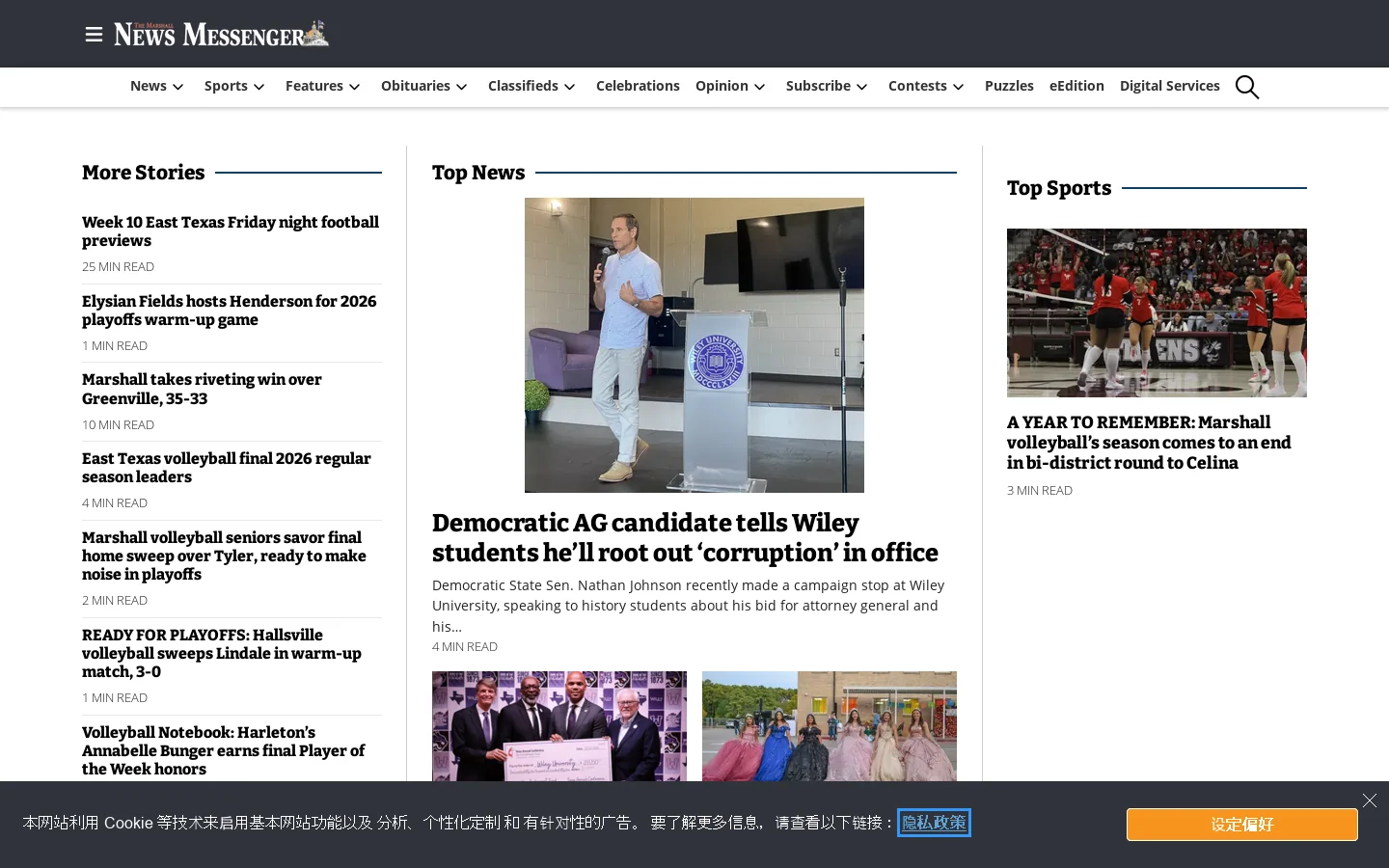Open Volleyball Notebook Annabelle Bunger story

(x=224, y=750)
